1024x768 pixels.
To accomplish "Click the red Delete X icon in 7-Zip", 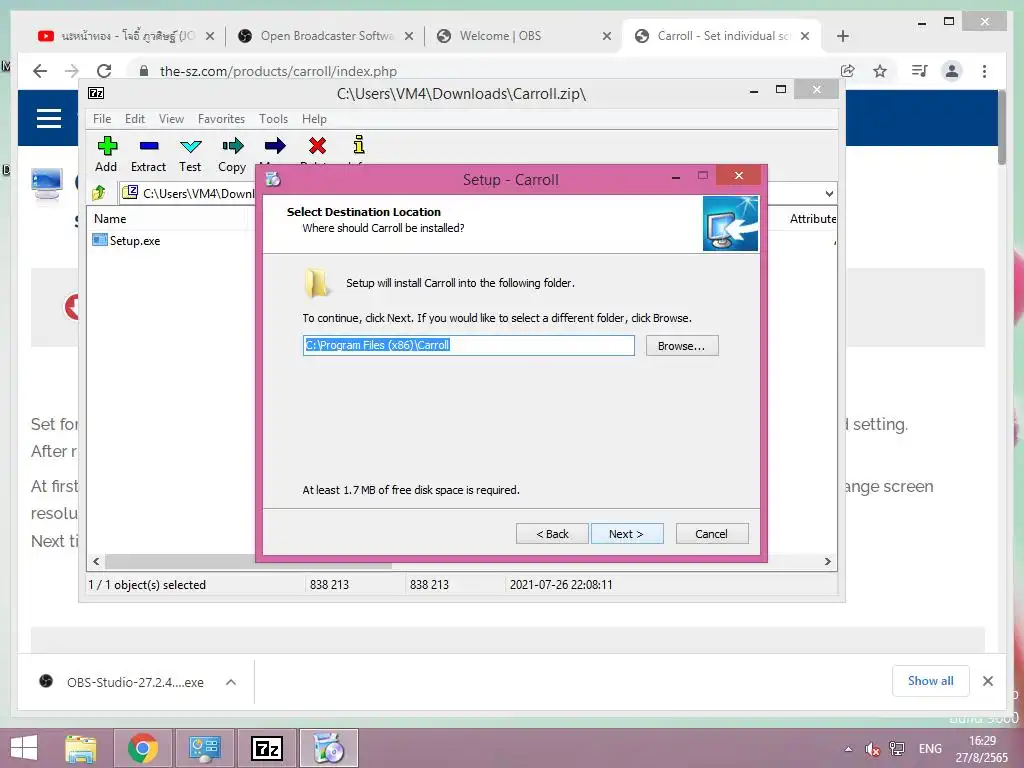I will pyautogui.click(x=317, y=146).
